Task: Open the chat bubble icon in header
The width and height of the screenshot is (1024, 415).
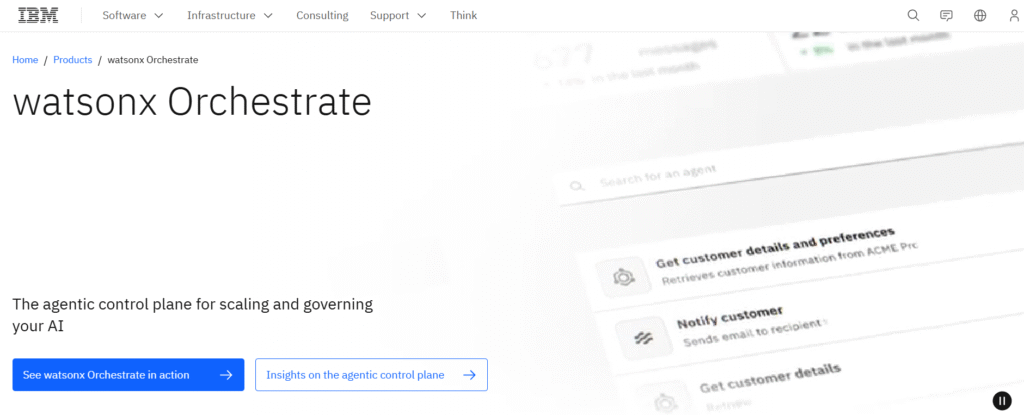Action: pos(946,16)
